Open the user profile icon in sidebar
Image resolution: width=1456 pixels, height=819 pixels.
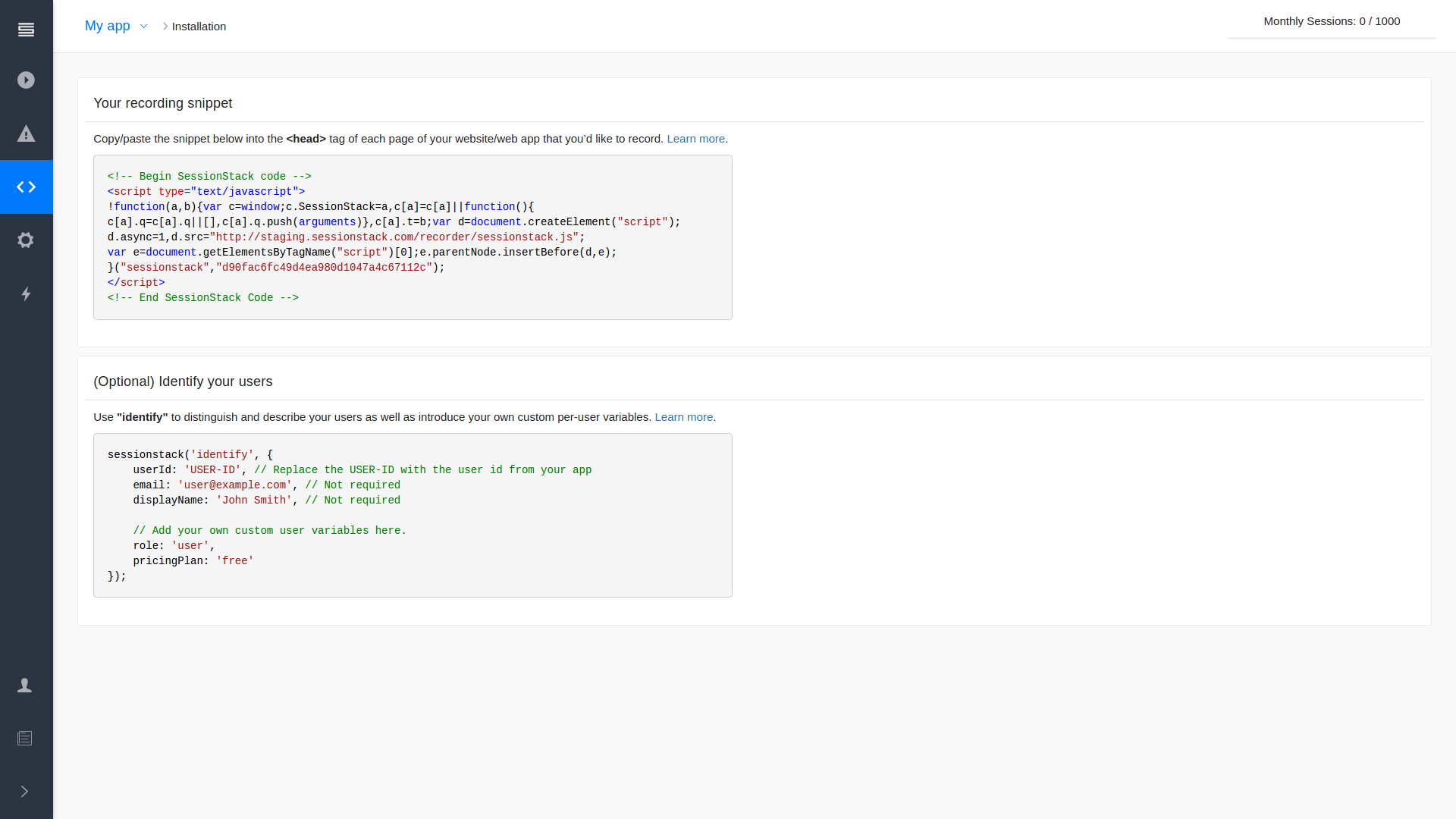[25, 686]
